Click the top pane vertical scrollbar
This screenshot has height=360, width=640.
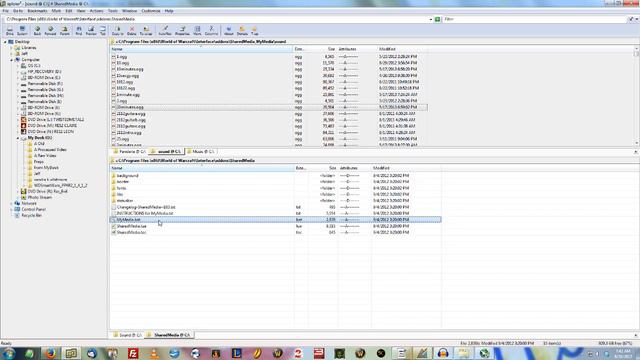pos(637,96)
